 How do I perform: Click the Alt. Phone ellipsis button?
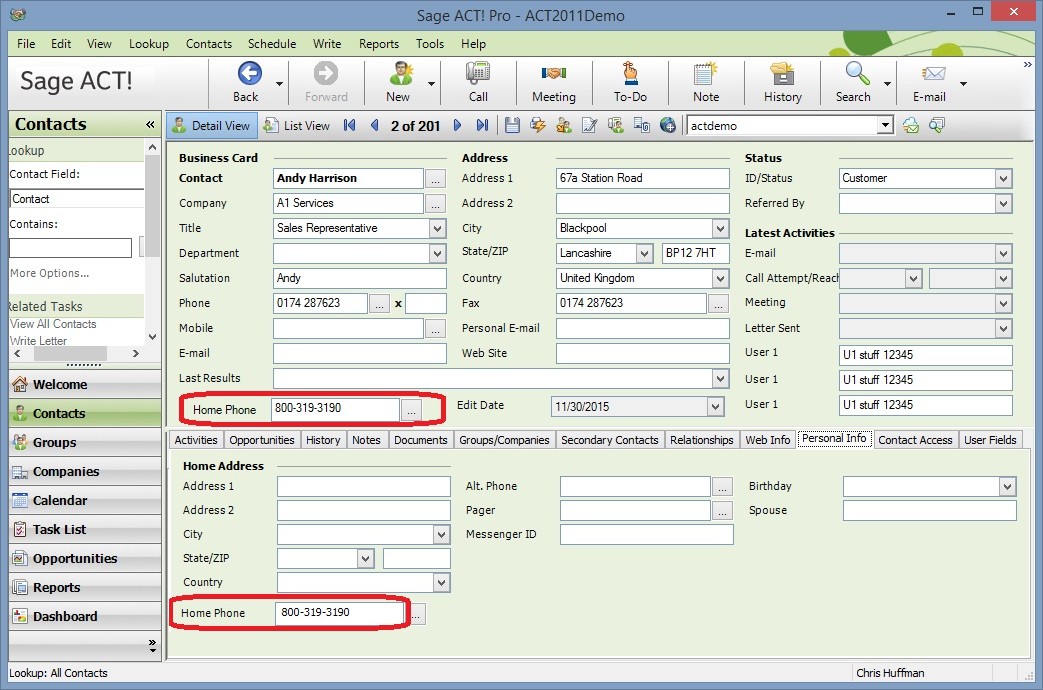[722, 488]
